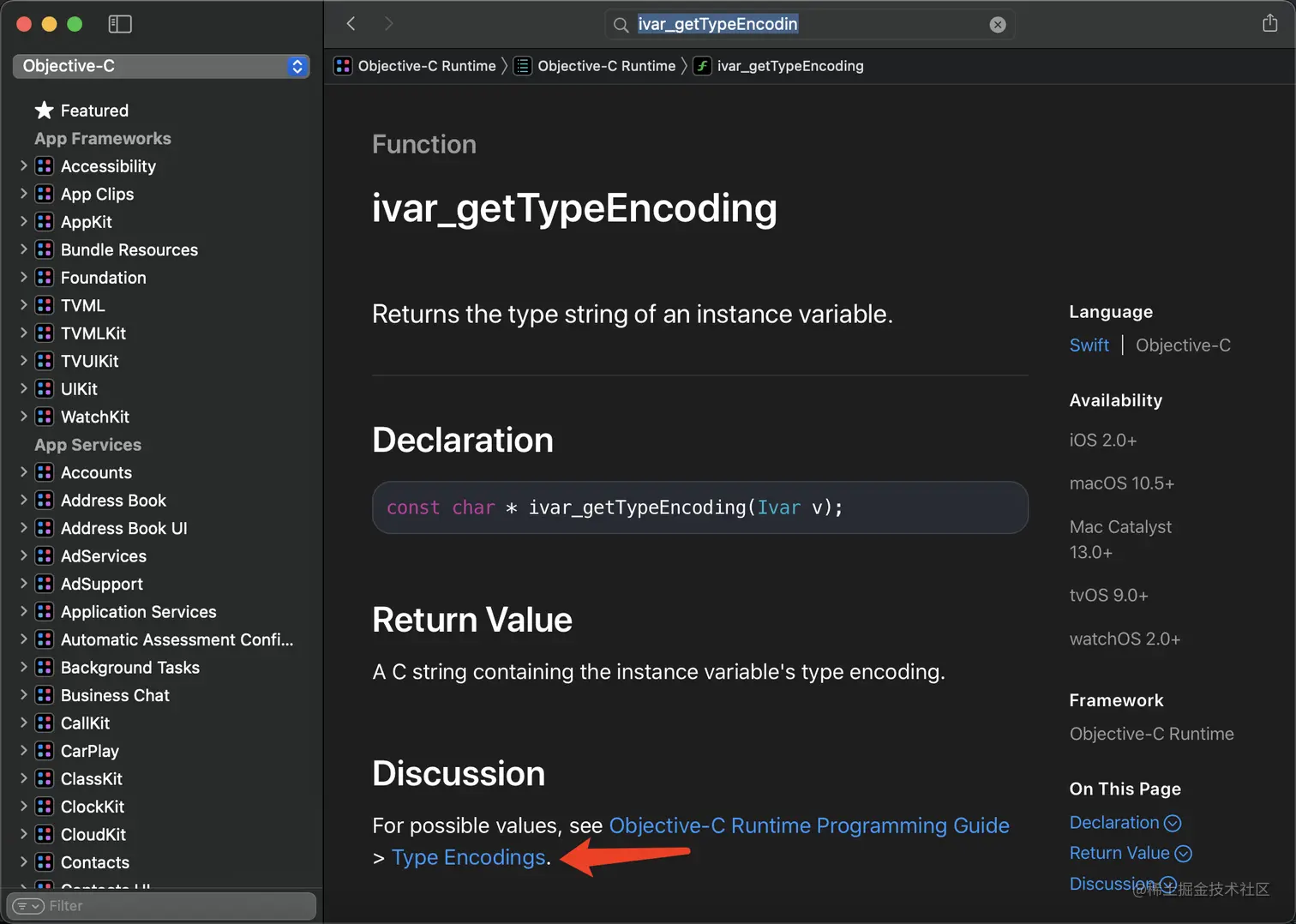
Task: Click the Ivar type link in declaration
Action: tap(778, 507)
